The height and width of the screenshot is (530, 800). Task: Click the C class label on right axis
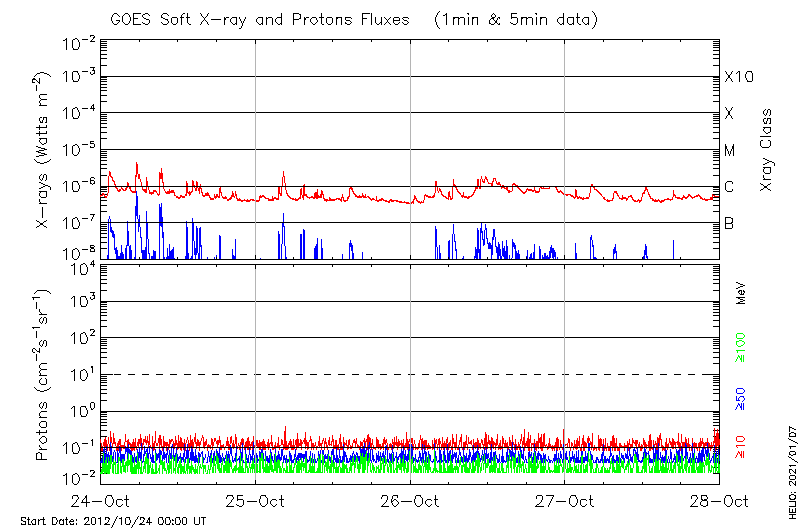pos(729,187)
